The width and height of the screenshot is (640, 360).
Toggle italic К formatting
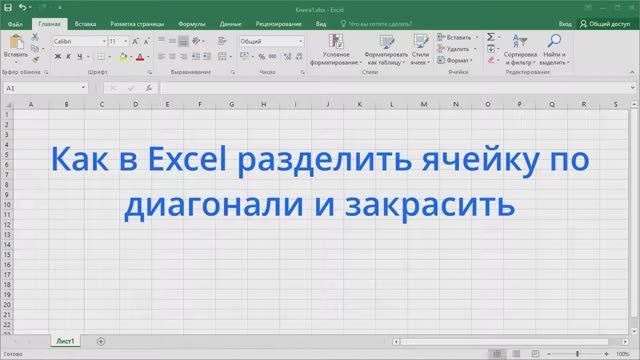69,56
